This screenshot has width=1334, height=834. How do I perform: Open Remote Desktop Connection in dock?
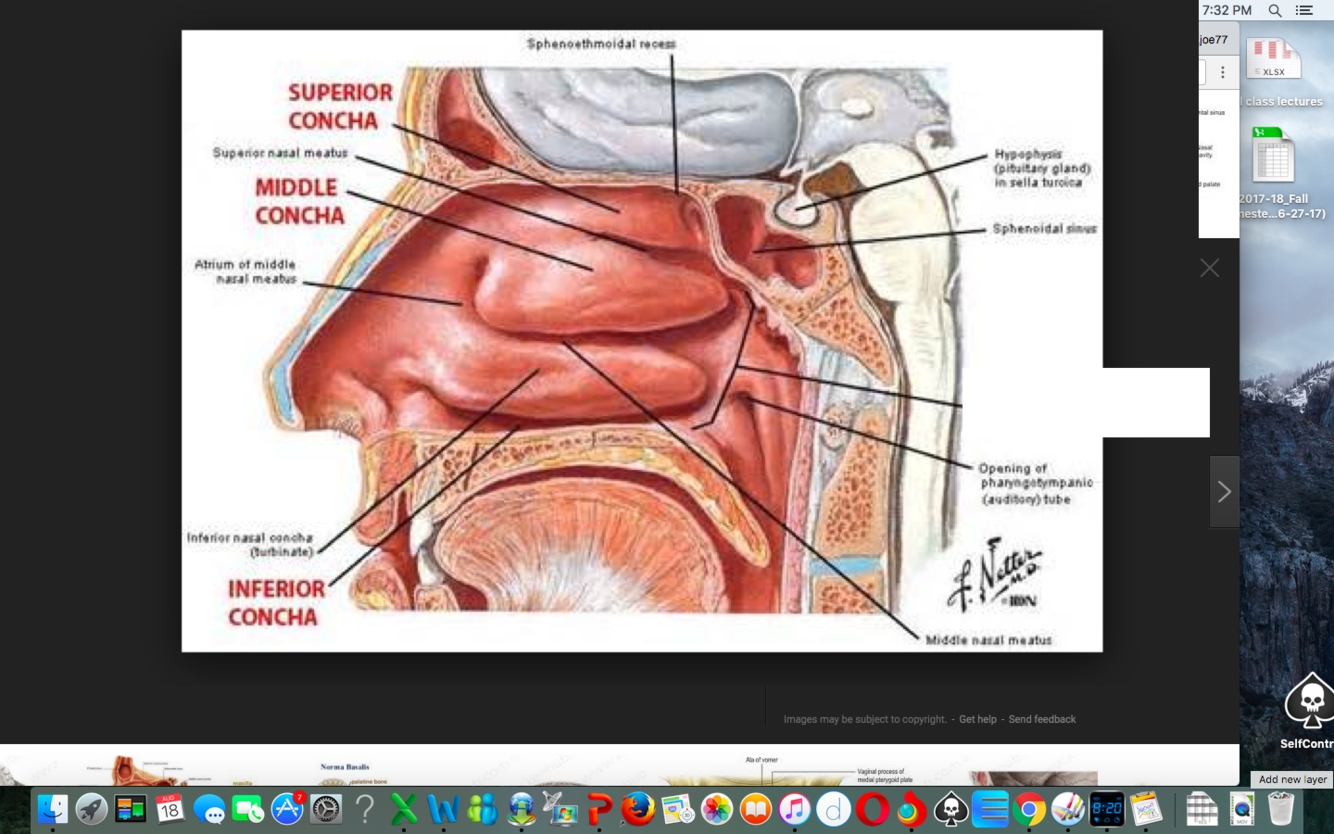click(560, 808)
